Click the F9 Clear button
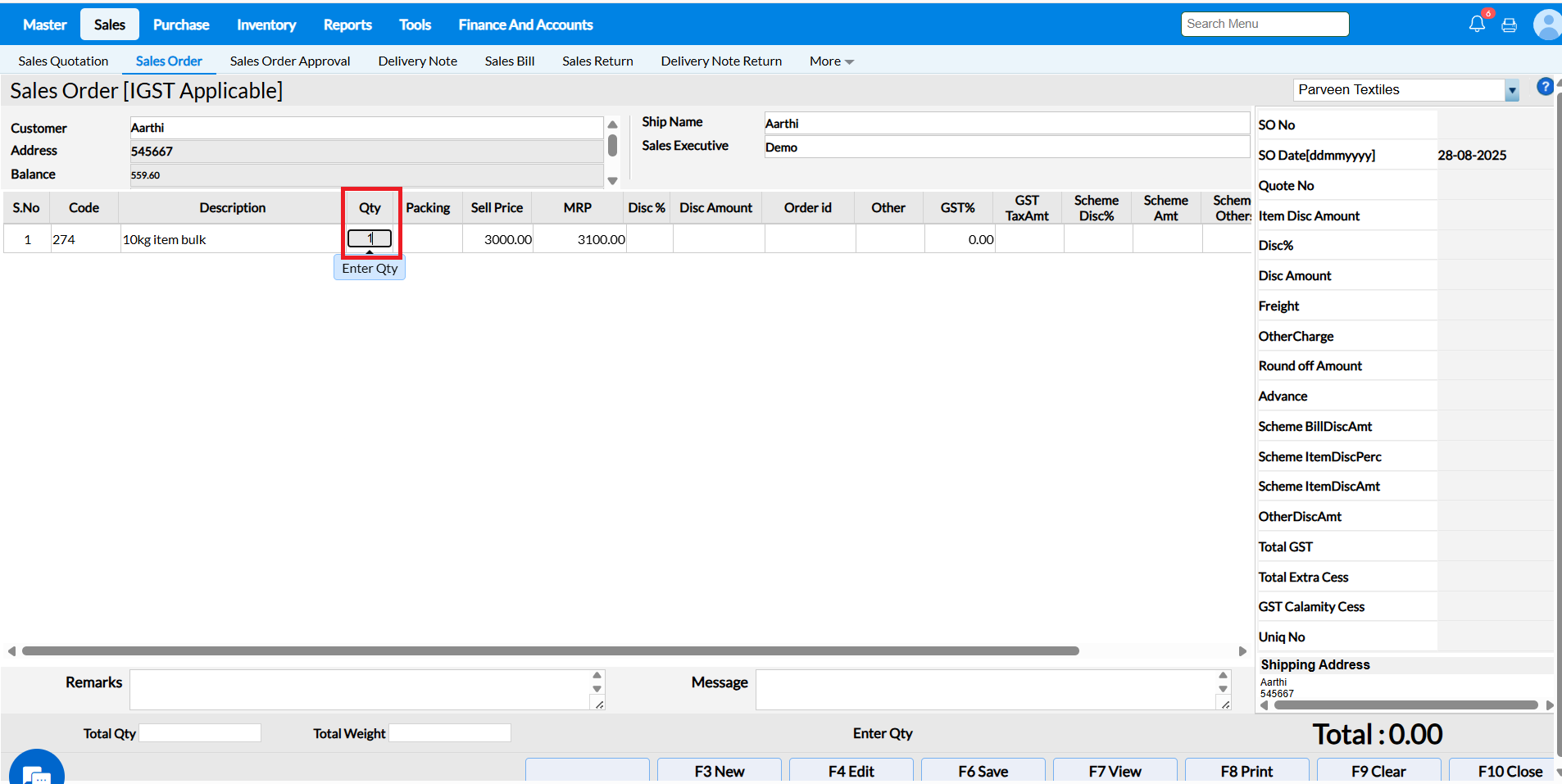The image size is (1562, 784). click(x=1378, y=771)
